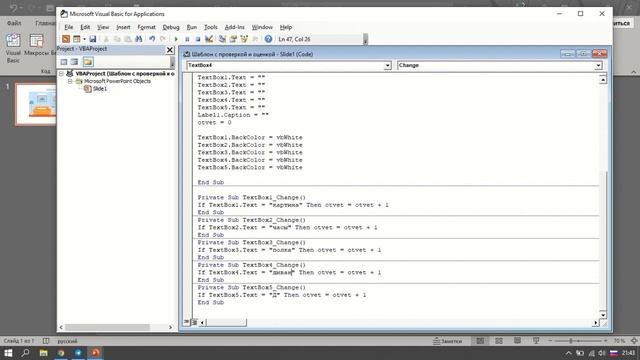
Task: Undo the last edit with the Undo arrow
Action: (152, 39)
